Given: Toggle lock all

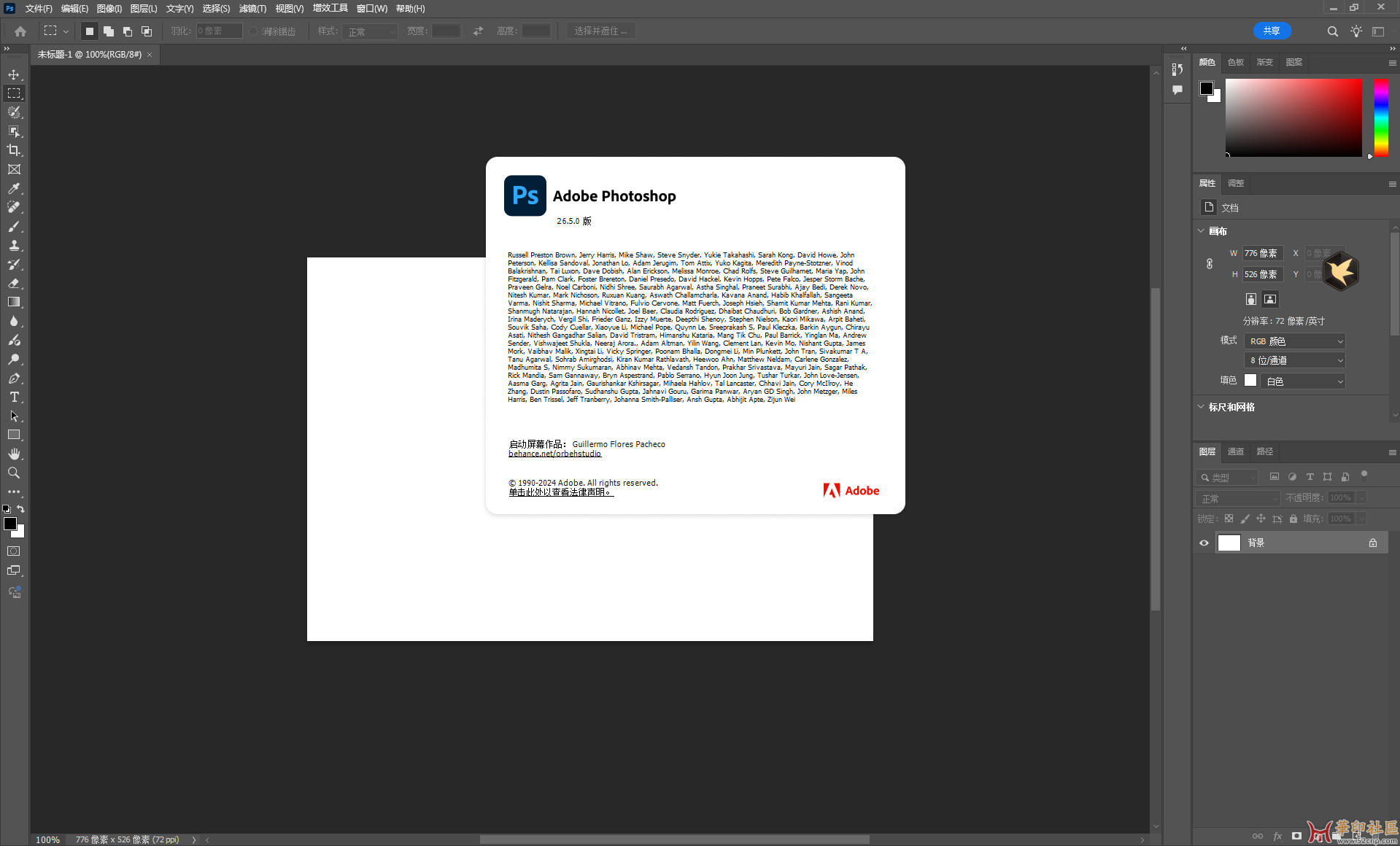Looking at the screenshot, I should [1293, 519].
